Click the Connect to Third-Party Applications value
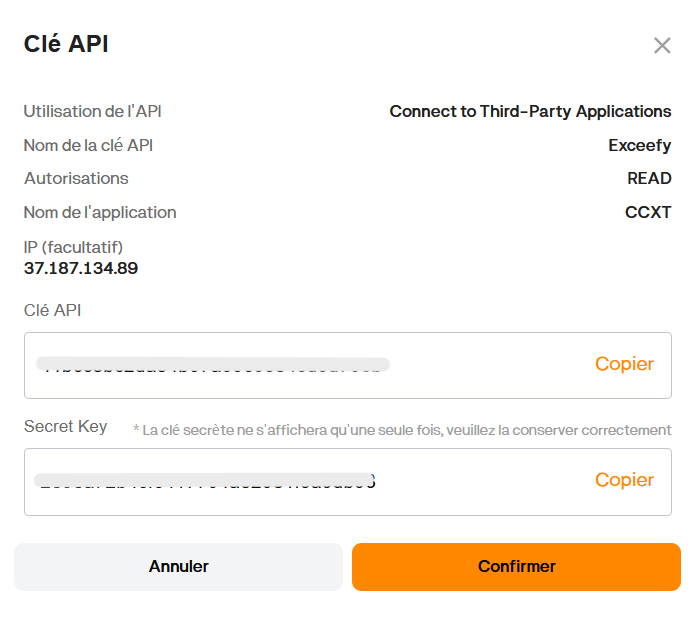693x618 pixels. pyautogui.click(x=530, y=111)
